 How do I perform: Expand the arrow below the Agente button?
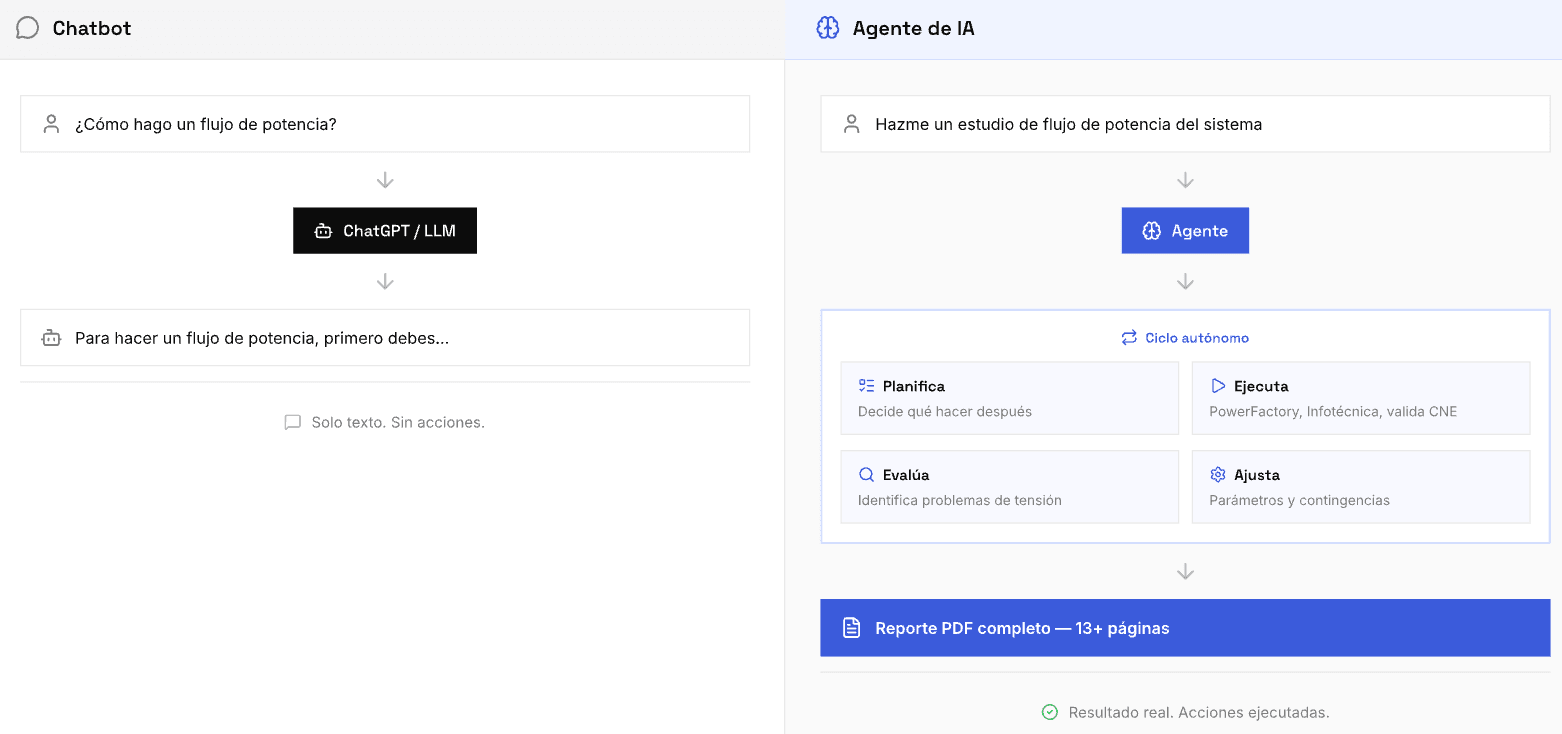1185,281
